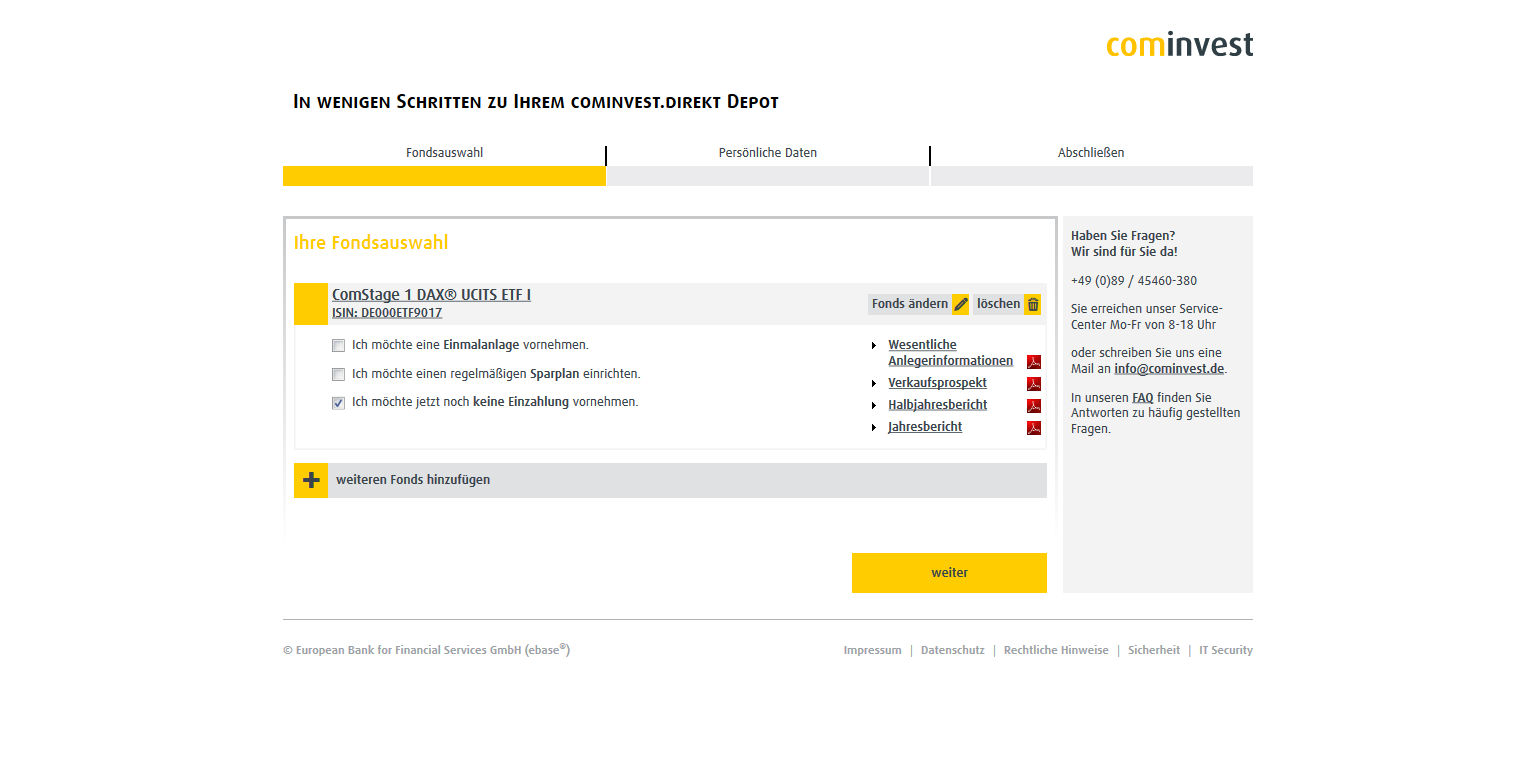Open PDF icon next to Verkaufsprospekt

(x=1034, y=384)
